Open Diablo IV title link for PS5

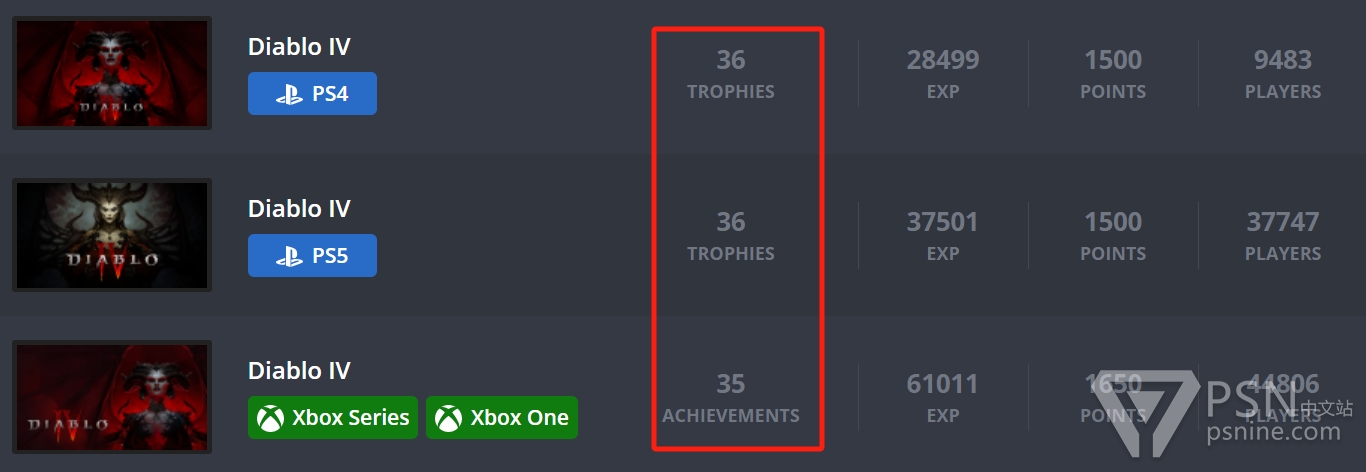click(299, 209)
